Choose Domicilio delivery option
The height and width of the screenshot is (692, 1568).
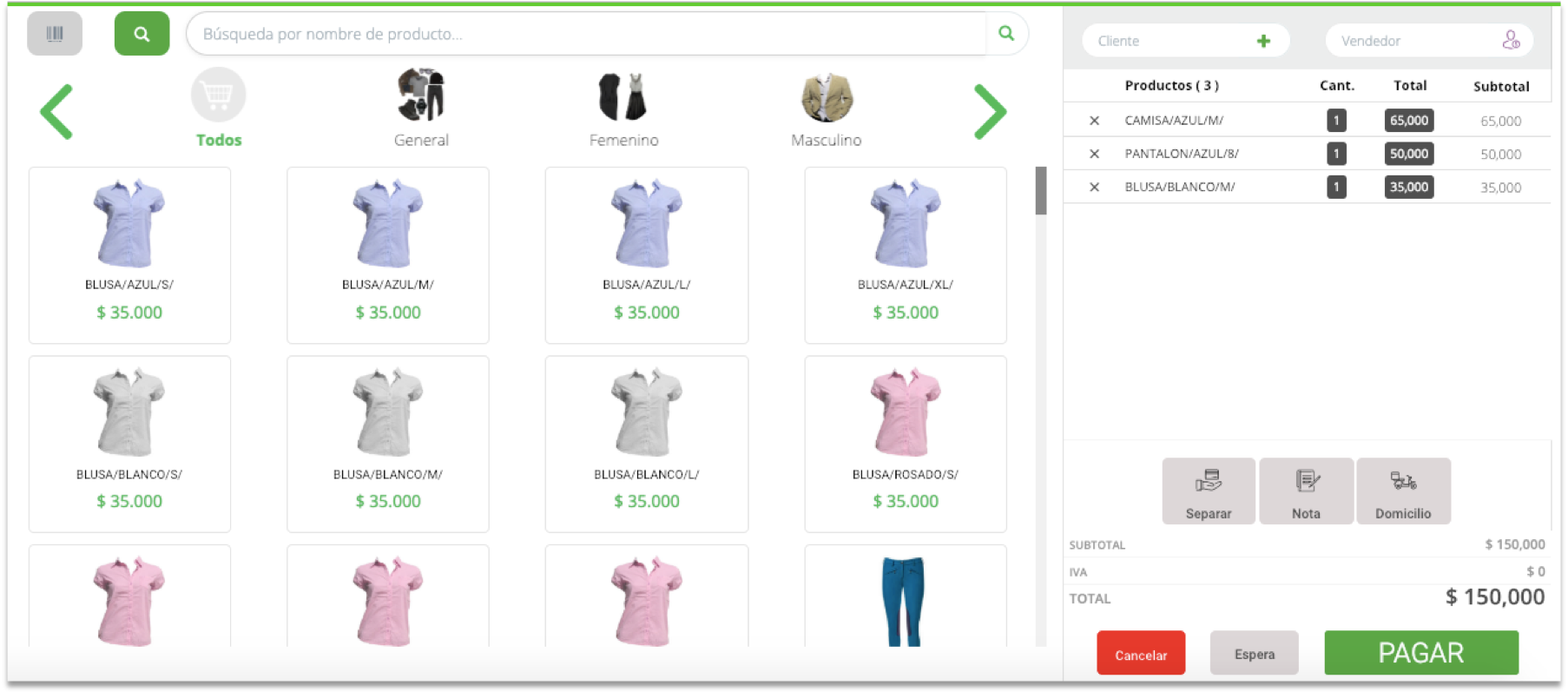pos(1403,491)
